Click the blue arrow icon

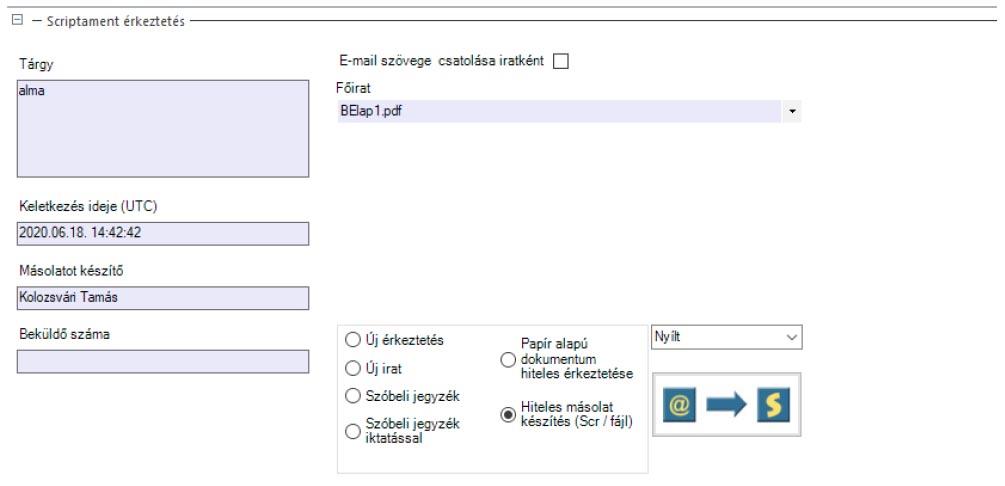[x=727, y=404]
